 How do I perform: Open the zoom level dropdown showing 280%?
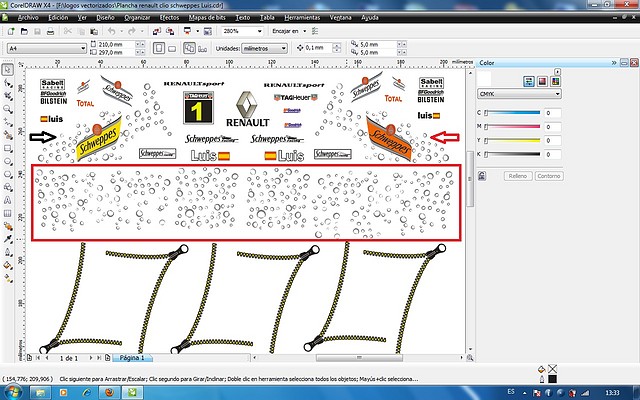(x=260, y=31)
